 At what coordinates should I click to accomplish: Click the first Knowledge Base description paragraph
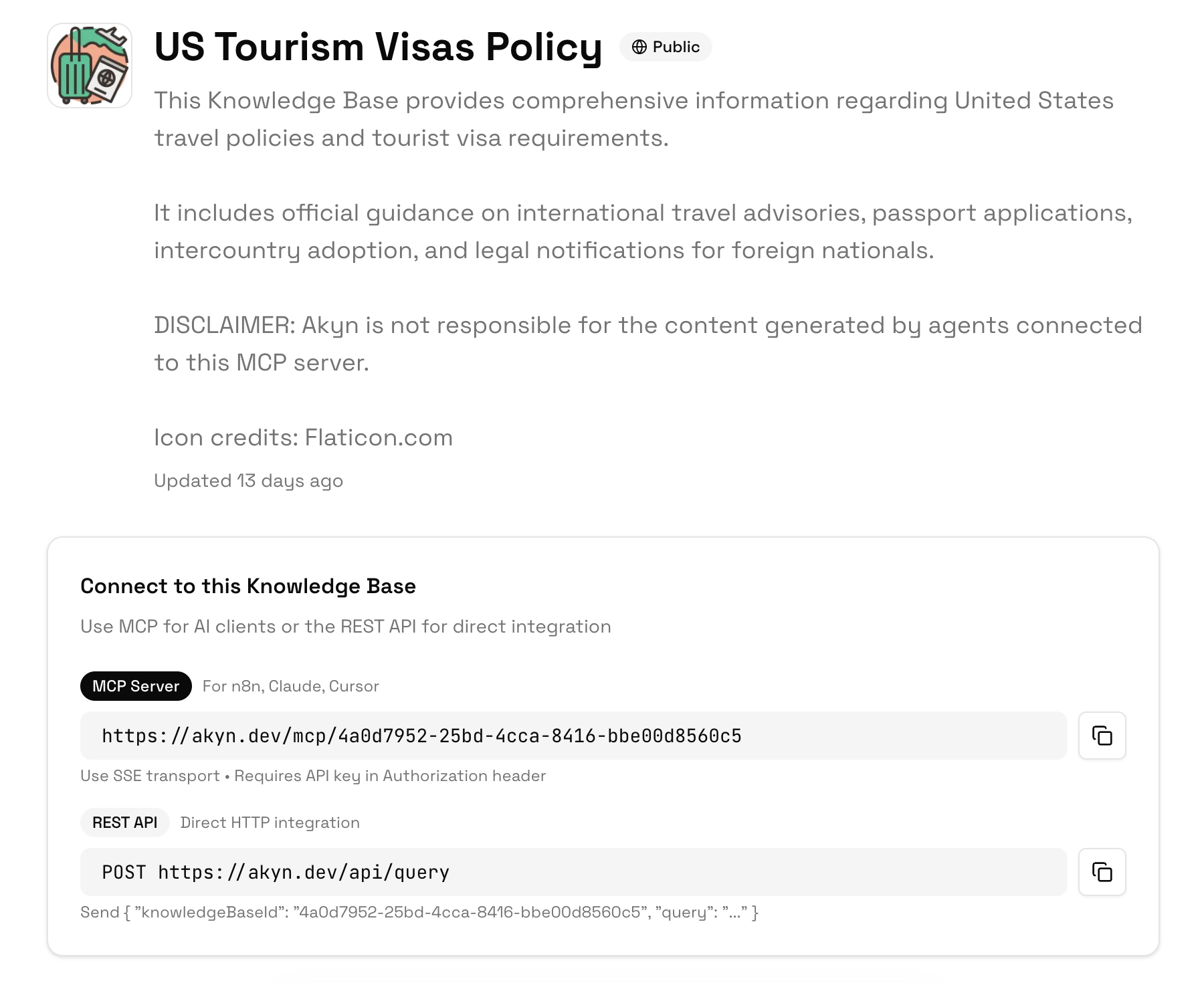[x=633, y=119]
